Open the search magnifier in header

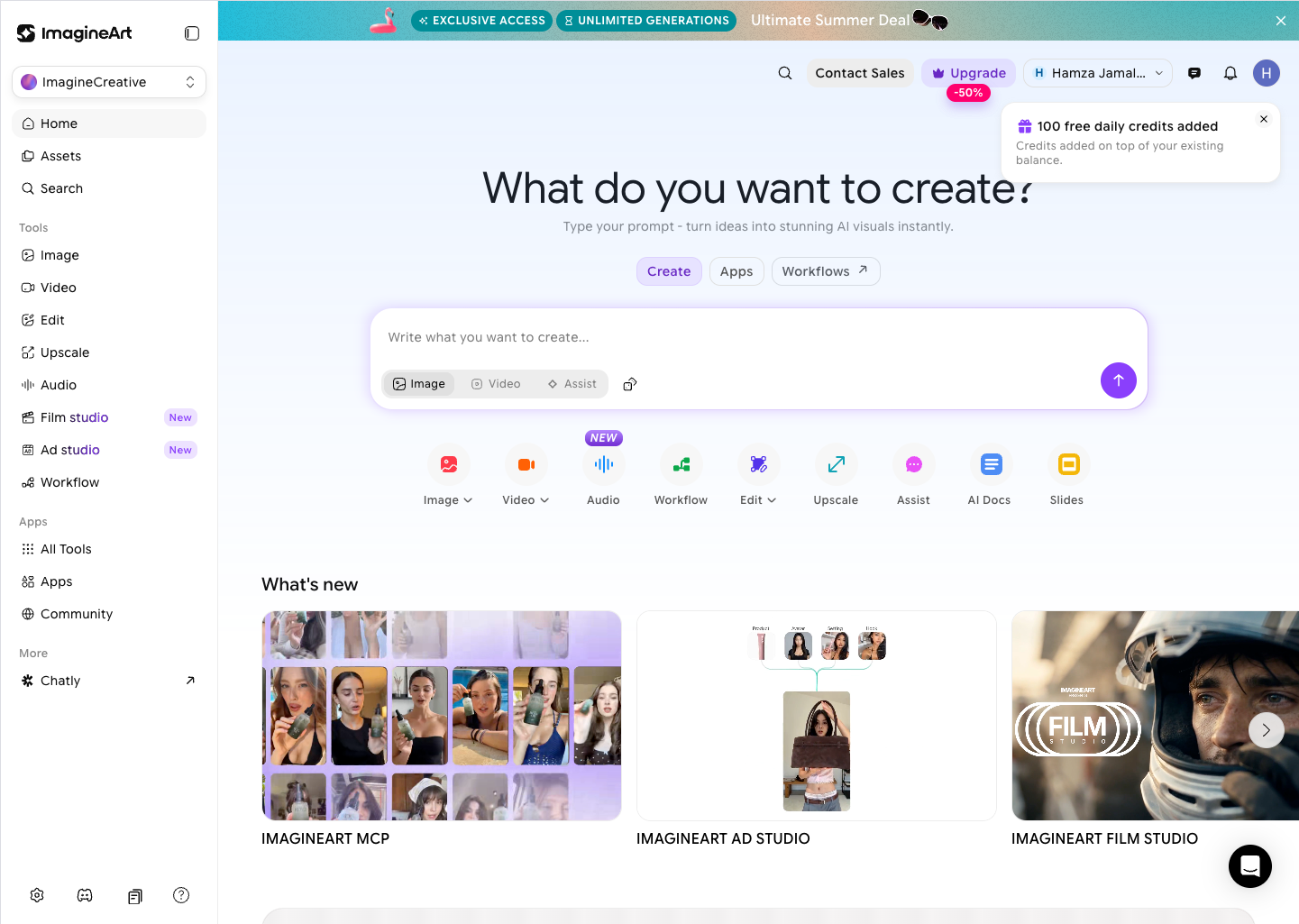point(785,73)
